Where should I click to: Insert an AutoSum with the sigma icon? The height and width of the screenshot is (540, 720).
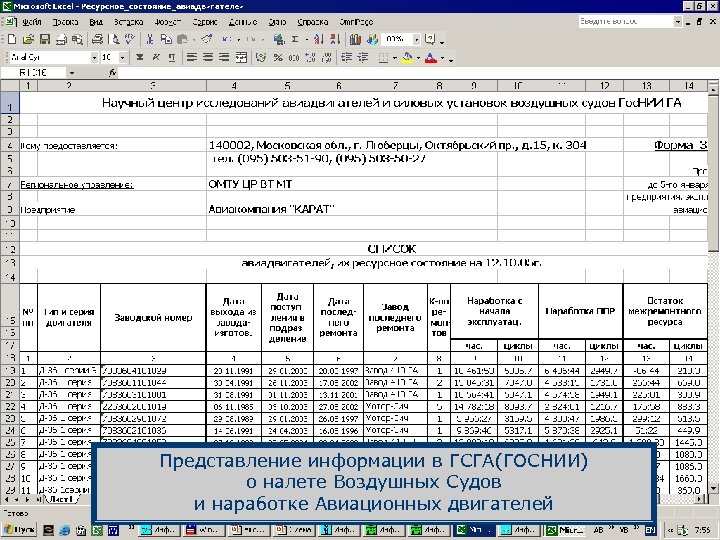tap(295, 39)
